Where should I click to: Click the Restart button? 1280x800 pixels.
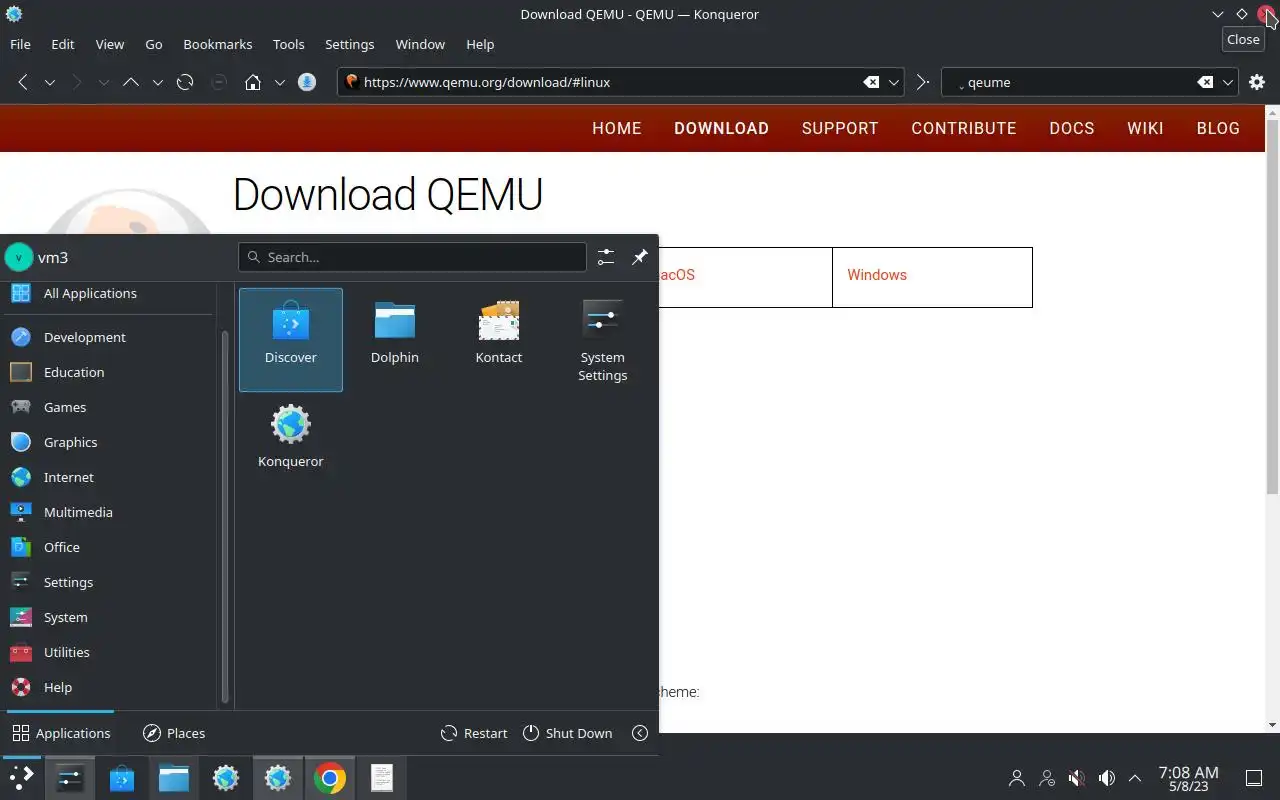coord(474,733)
